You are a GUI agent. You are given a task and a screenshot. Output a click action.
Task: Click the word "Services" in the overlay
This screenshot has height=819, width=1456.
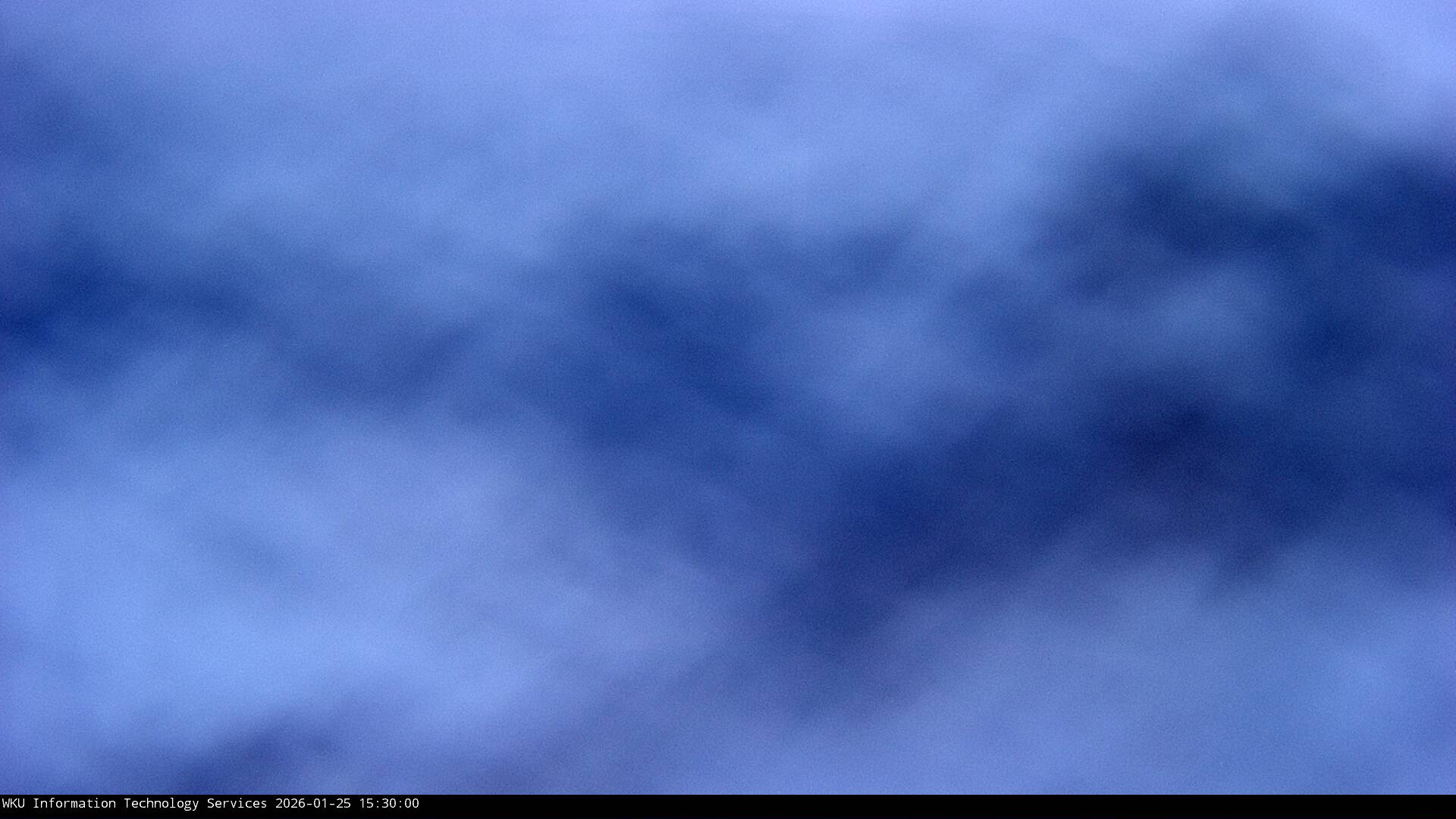point(237,803)
